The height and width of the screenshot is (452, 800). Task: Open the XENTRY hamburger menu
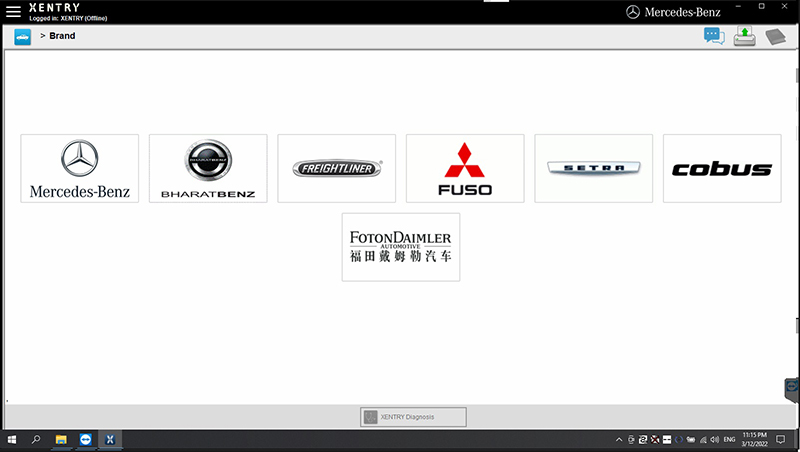tap(13, 11)
